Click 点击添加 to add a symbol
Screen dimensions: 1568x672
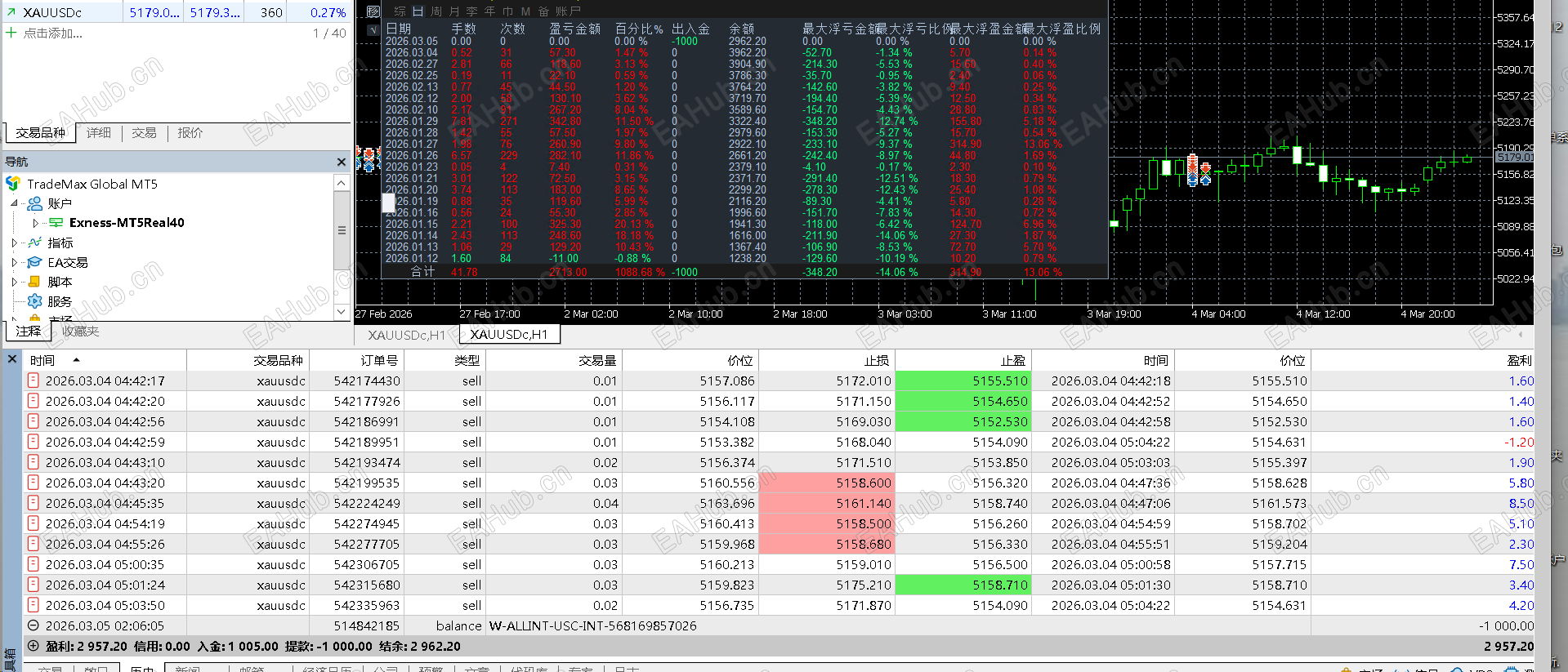tap(53, 33)
